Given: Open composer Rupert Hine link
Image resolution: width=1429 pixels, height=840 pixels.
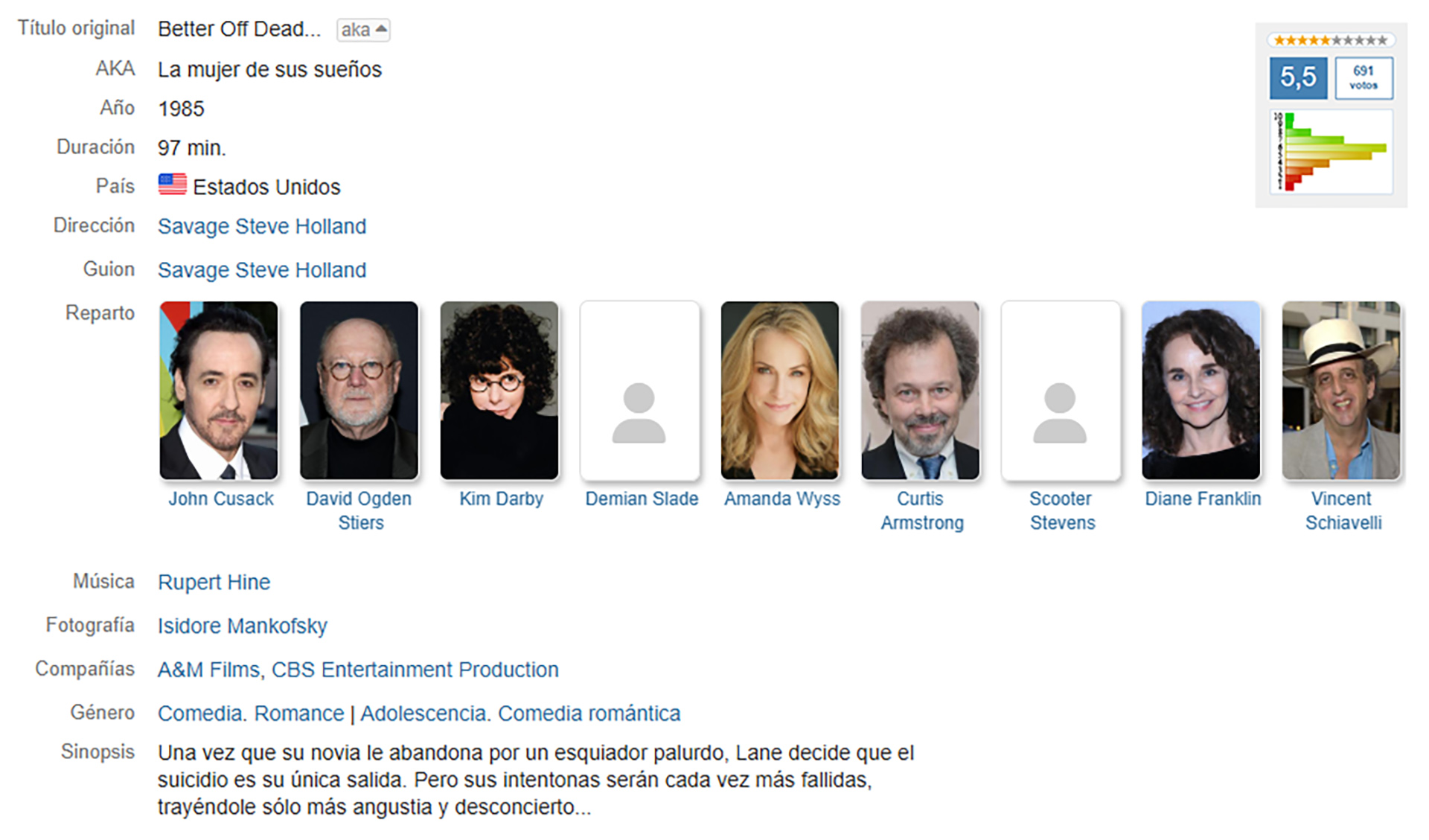Looking at the screenshot, I should pos(214,582).
